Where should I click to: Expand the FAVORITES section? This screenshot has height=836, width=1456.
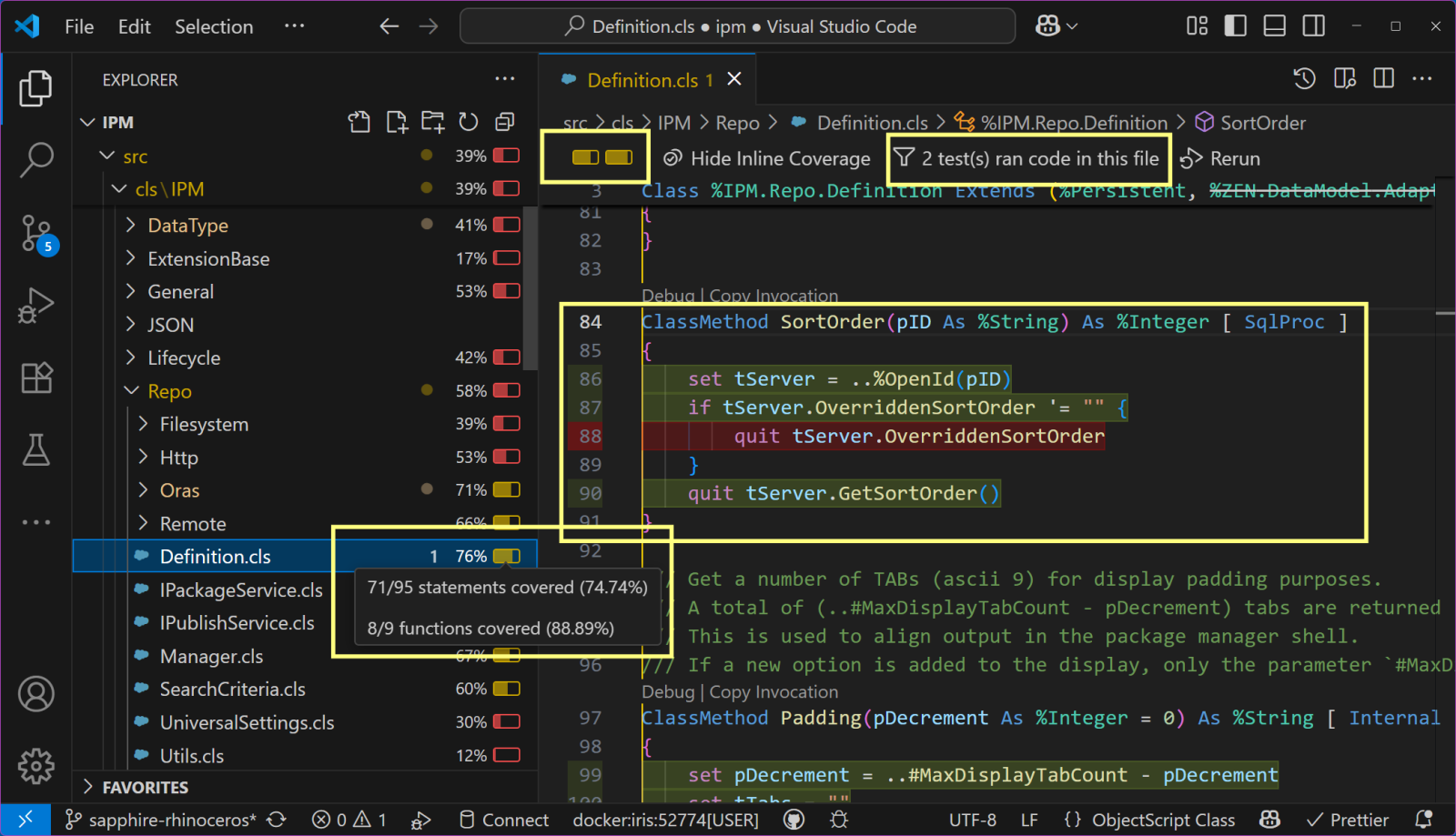(x=145, y=787)
